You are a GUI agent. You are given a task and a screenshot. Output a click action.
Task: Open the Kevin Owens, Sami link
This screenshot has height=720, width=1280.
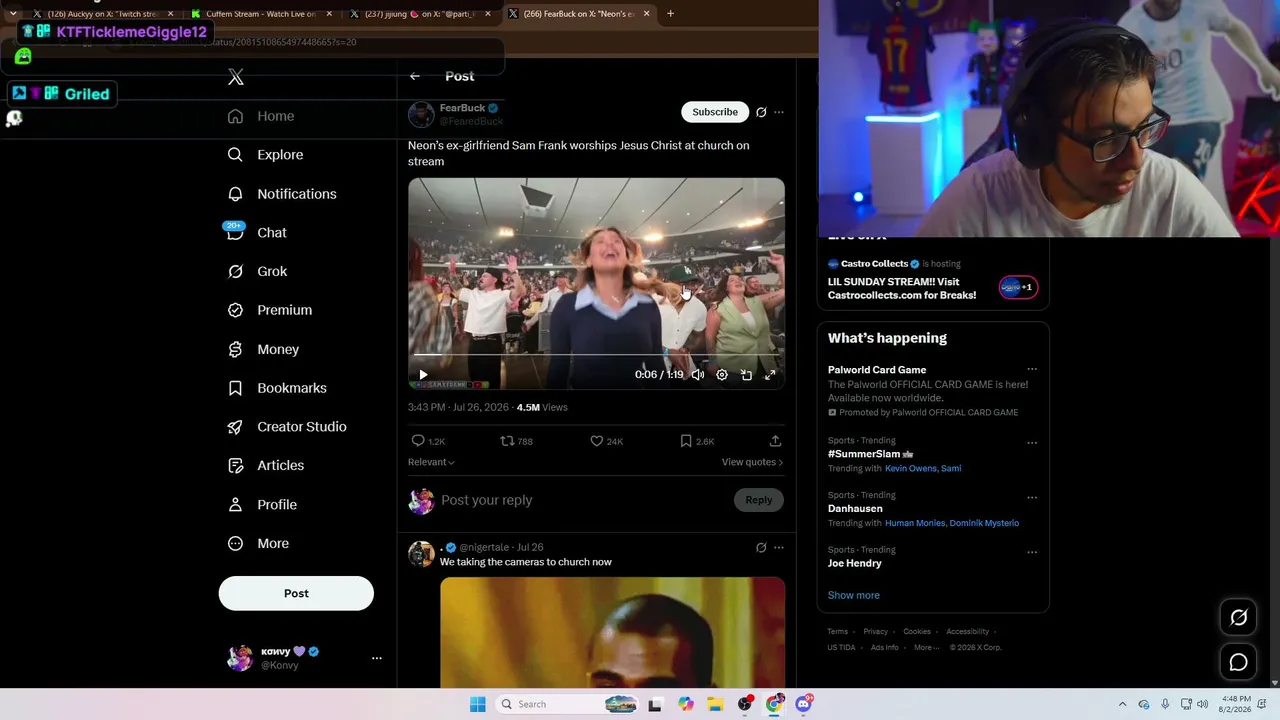[x=923, y=468]
